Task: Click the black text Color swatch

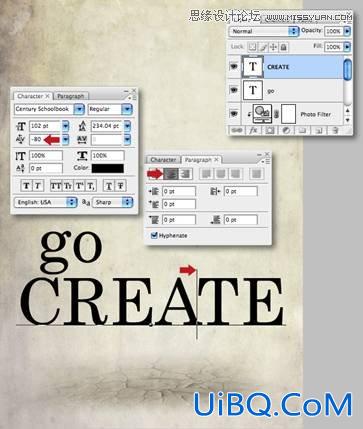Action: click(x=108, y=168)
